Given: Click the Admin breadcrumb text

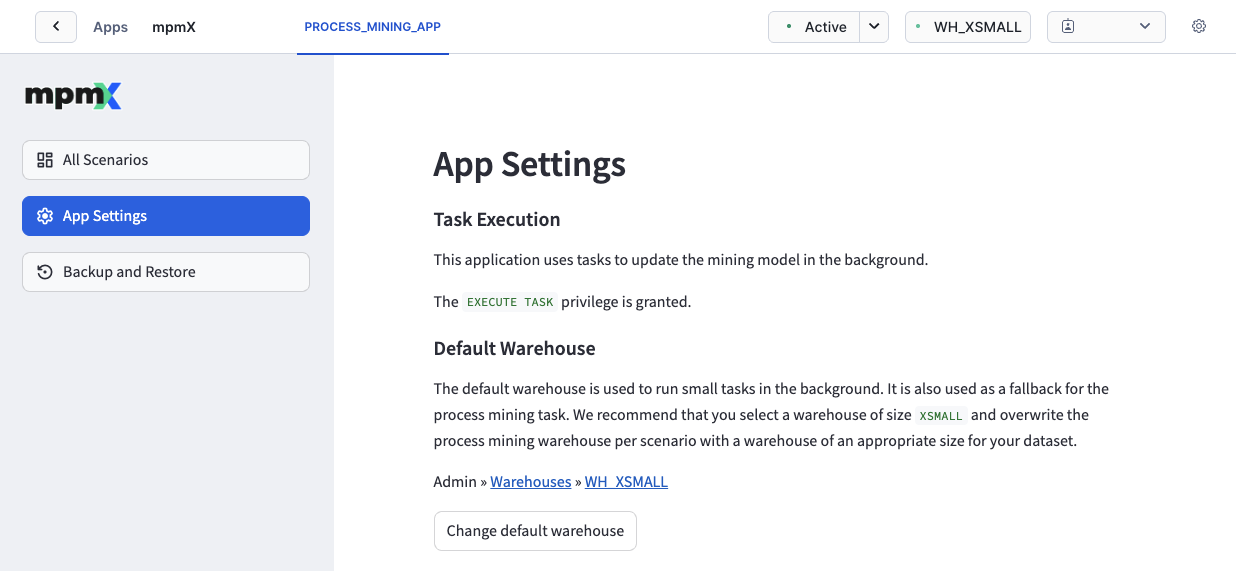Looking at the screenshot, I should pyautogui.click(x=455, y=482).
